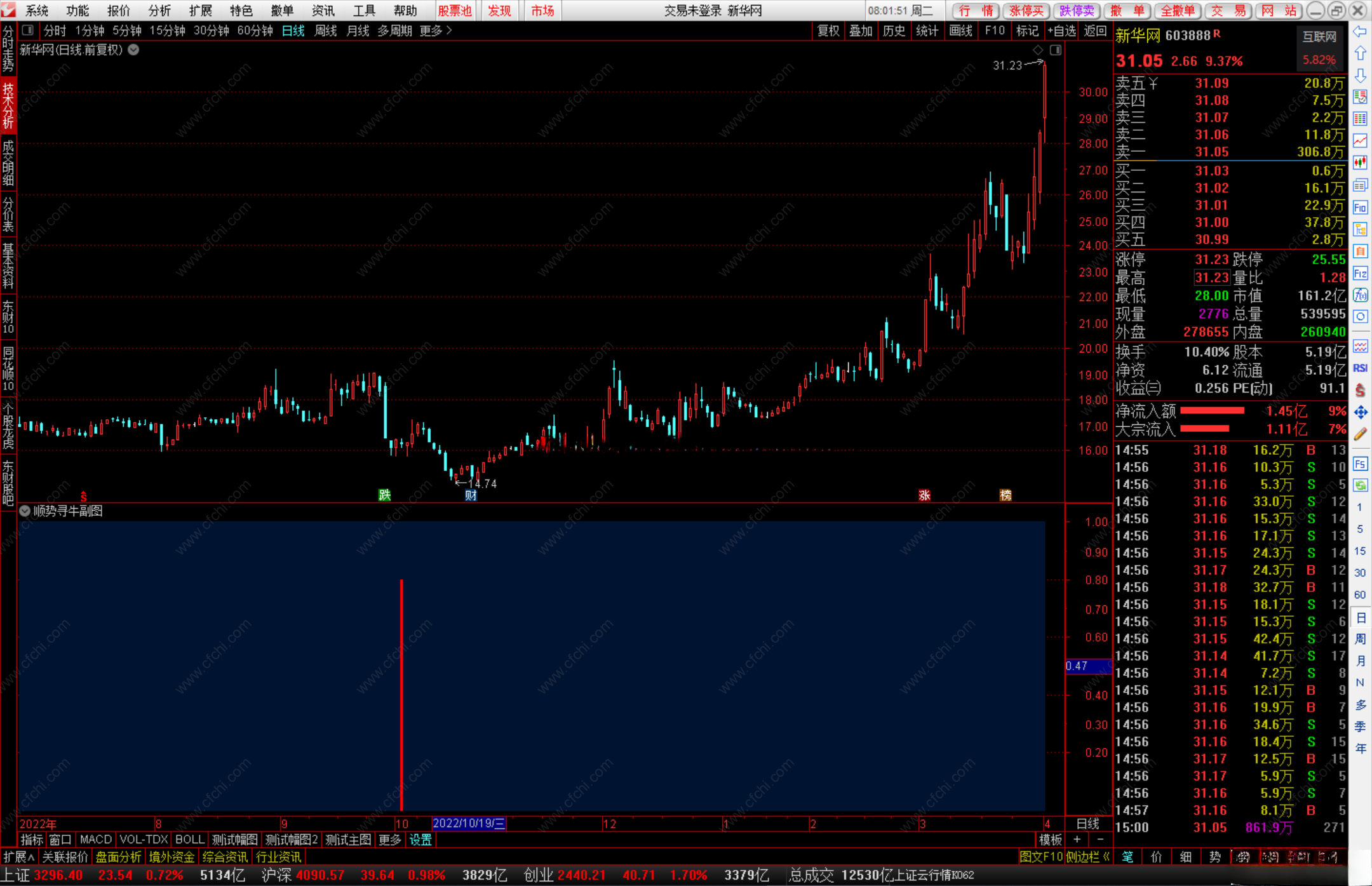Screen dimensions: 1372x886
Task: Toggle 侧边栏 sidebar visibility
Action: [1087, 857]
